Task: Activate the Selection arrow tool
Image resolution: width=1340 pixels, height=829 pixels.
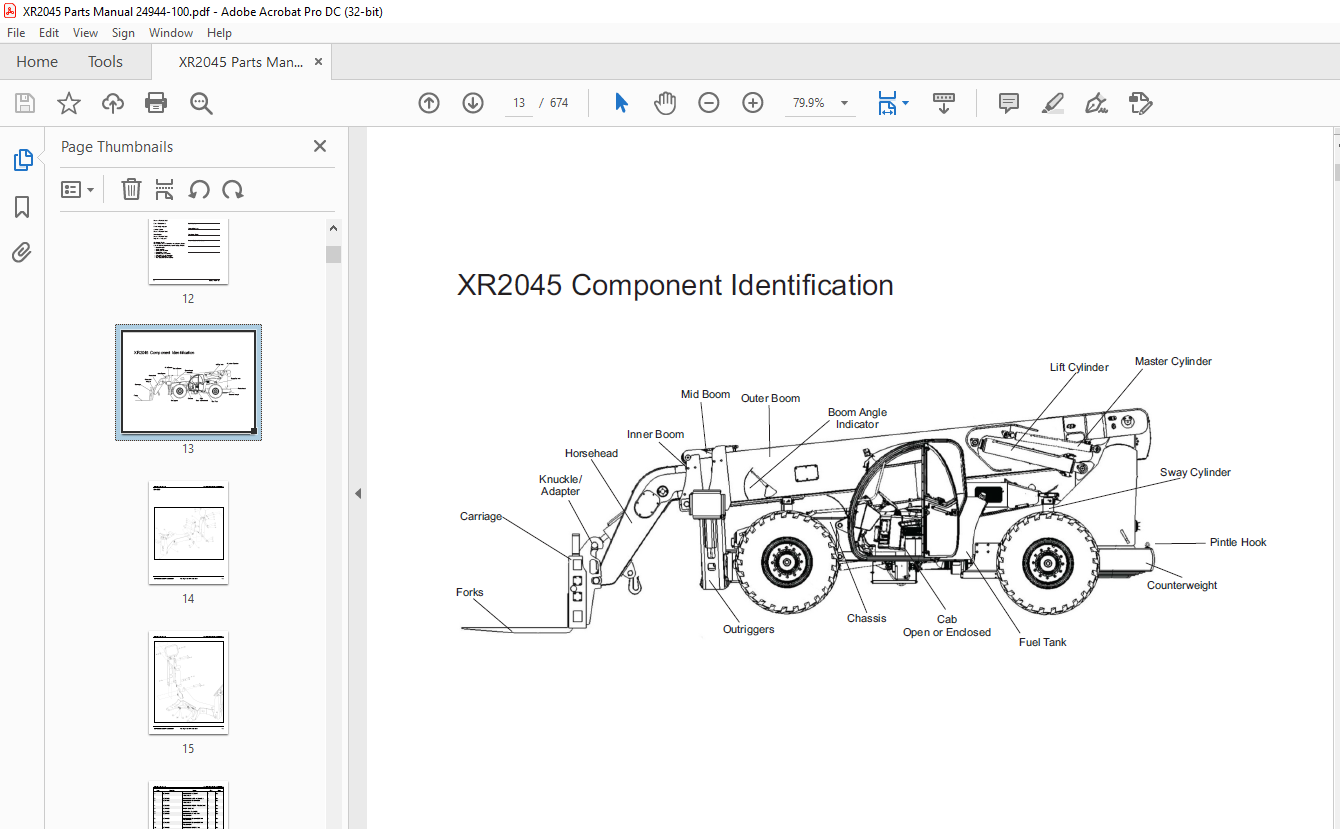Action: tap(621, 103)
